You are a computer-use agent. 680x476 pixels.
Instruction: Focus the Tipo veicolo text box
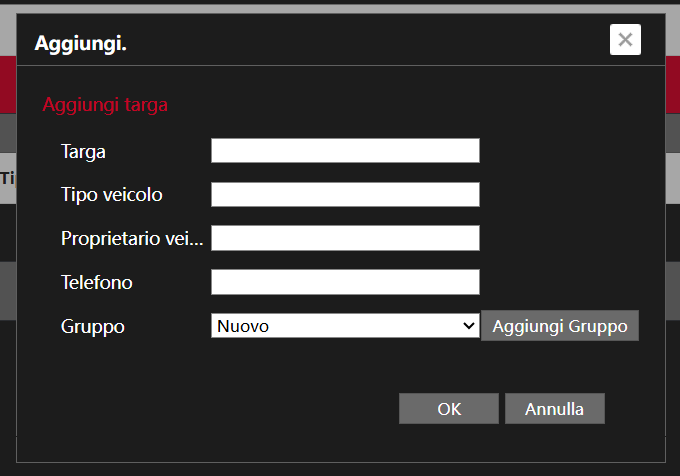pyautogui.click(x=345, y=195)
